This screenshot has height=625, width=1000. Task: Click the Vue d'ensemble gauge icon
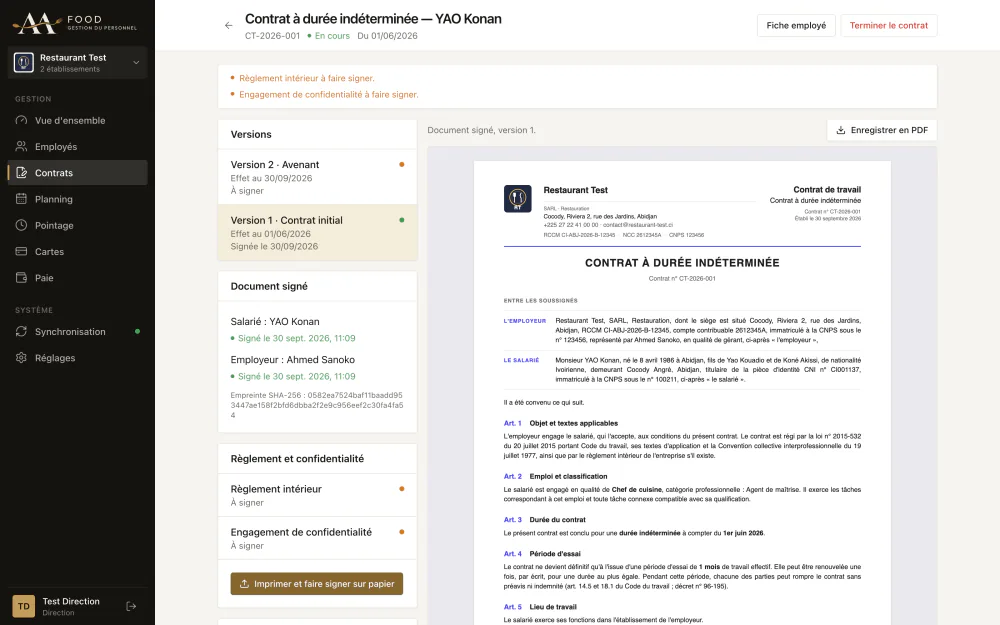point(21,121)
